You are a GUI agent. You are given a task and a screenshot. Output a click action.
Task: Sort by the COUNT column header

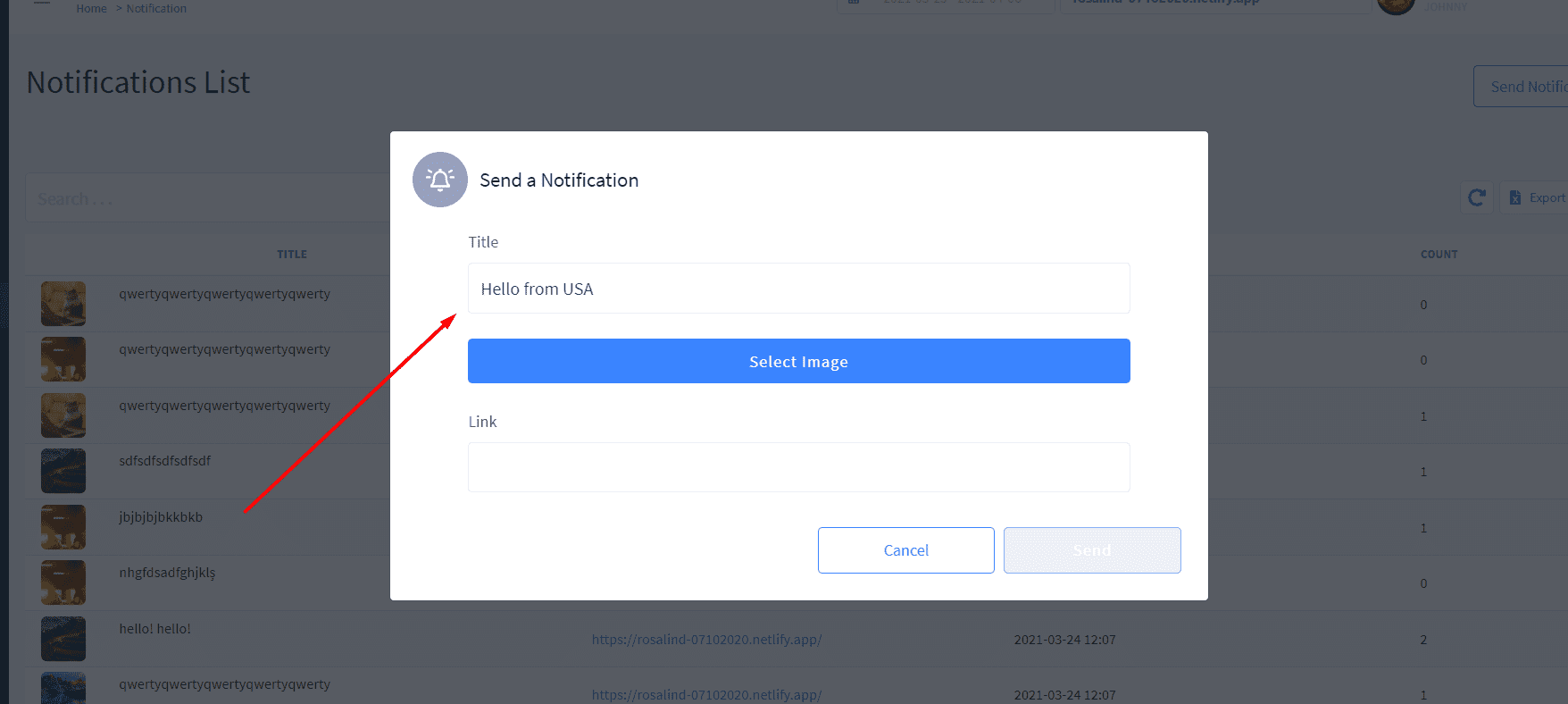tap(1439, 255)
